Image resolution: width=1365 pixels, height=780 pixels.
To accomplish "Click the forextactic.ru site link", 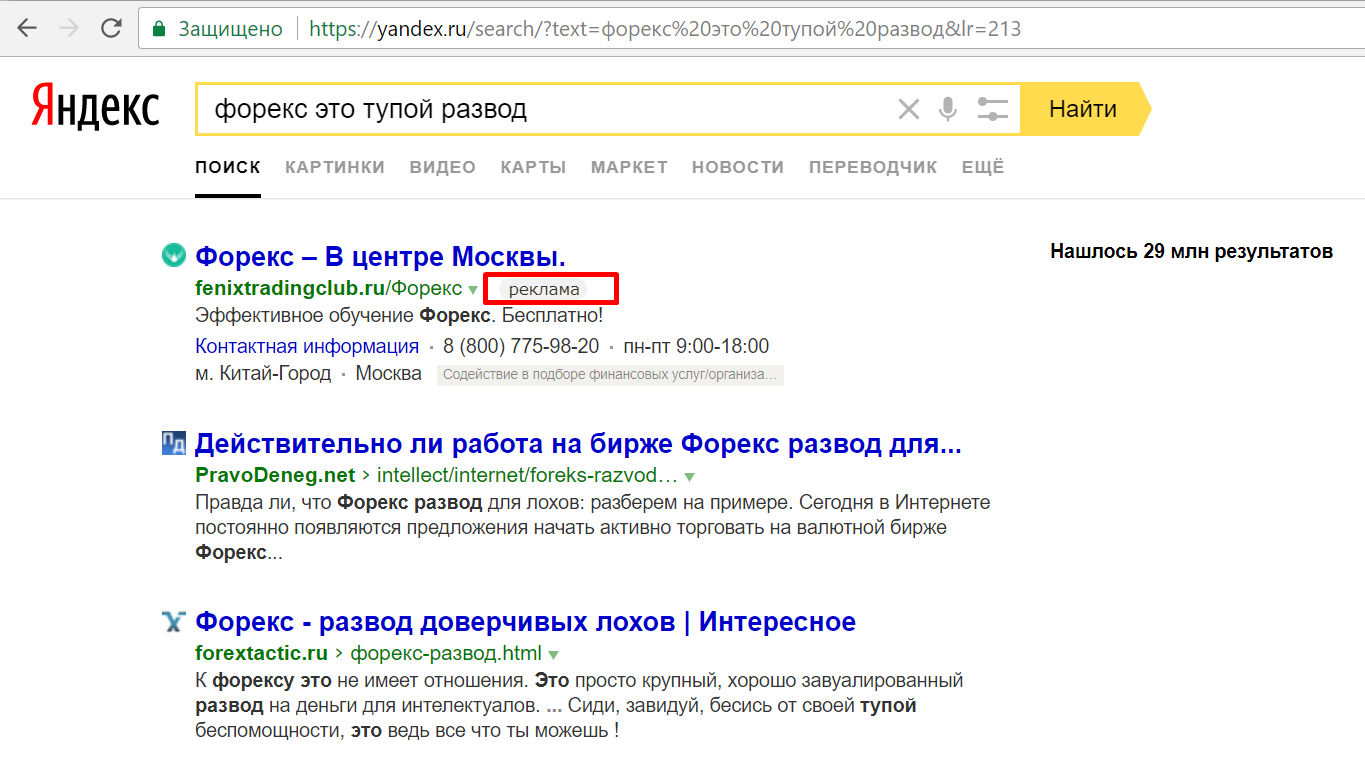I will tap(261, 654).
